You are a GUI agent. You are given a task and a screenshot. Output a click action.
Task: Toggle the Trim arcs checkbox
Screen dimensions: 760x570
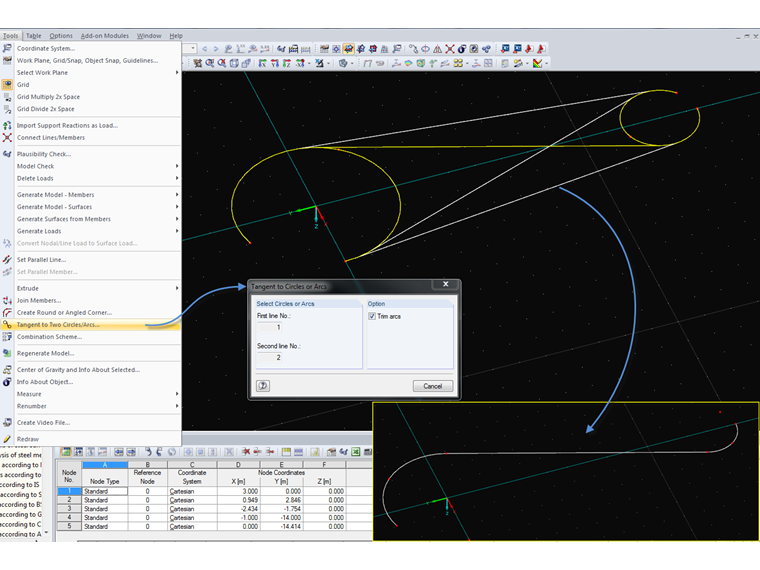pyautogui.click(x=372, y=316)
